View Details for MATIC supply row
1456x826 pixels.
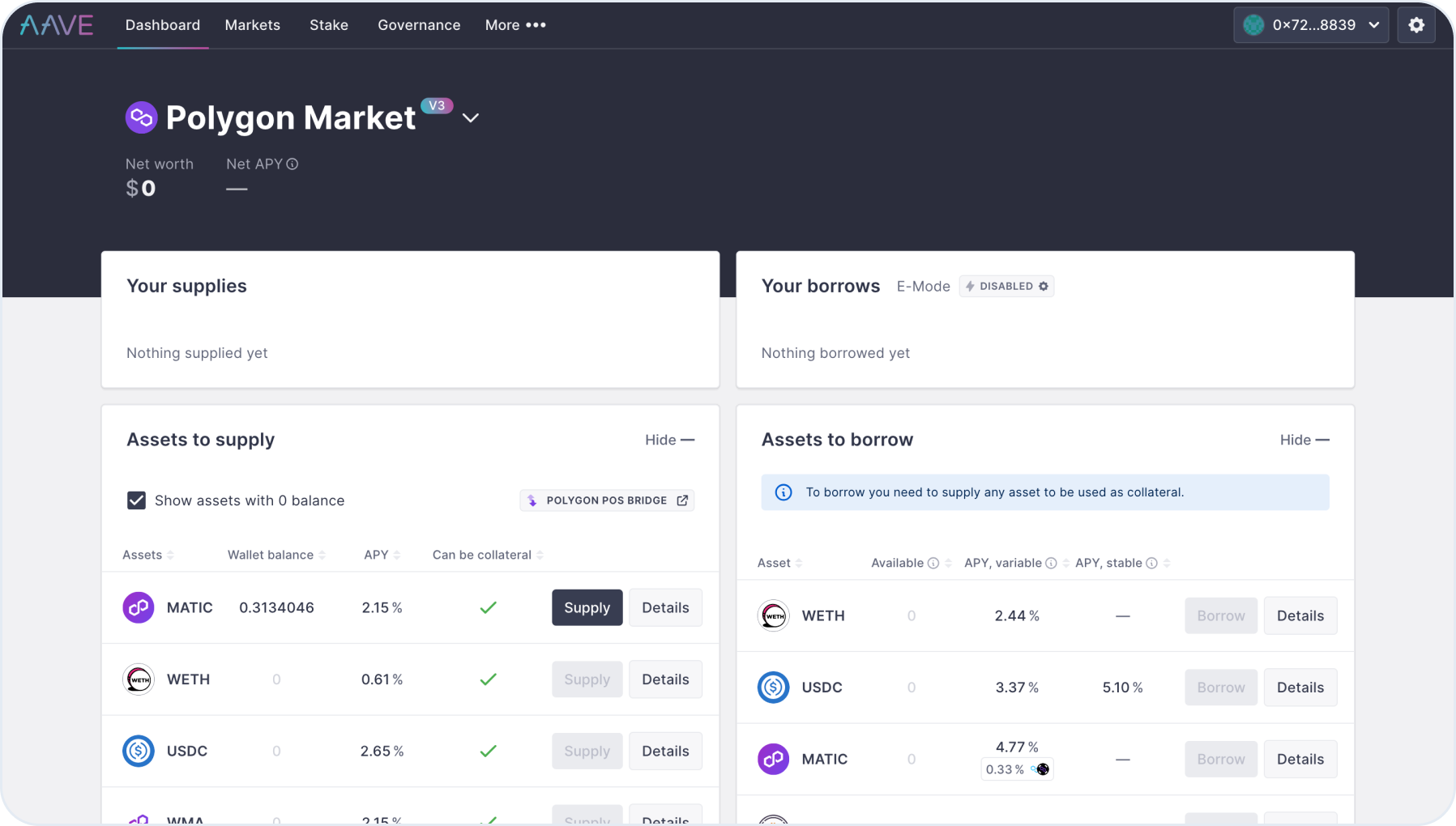click(x=665, y=607)
